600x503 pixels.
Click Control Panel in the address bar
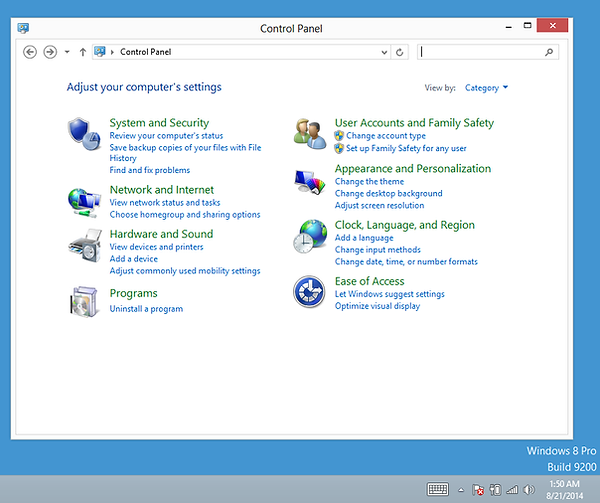(145, 52)
